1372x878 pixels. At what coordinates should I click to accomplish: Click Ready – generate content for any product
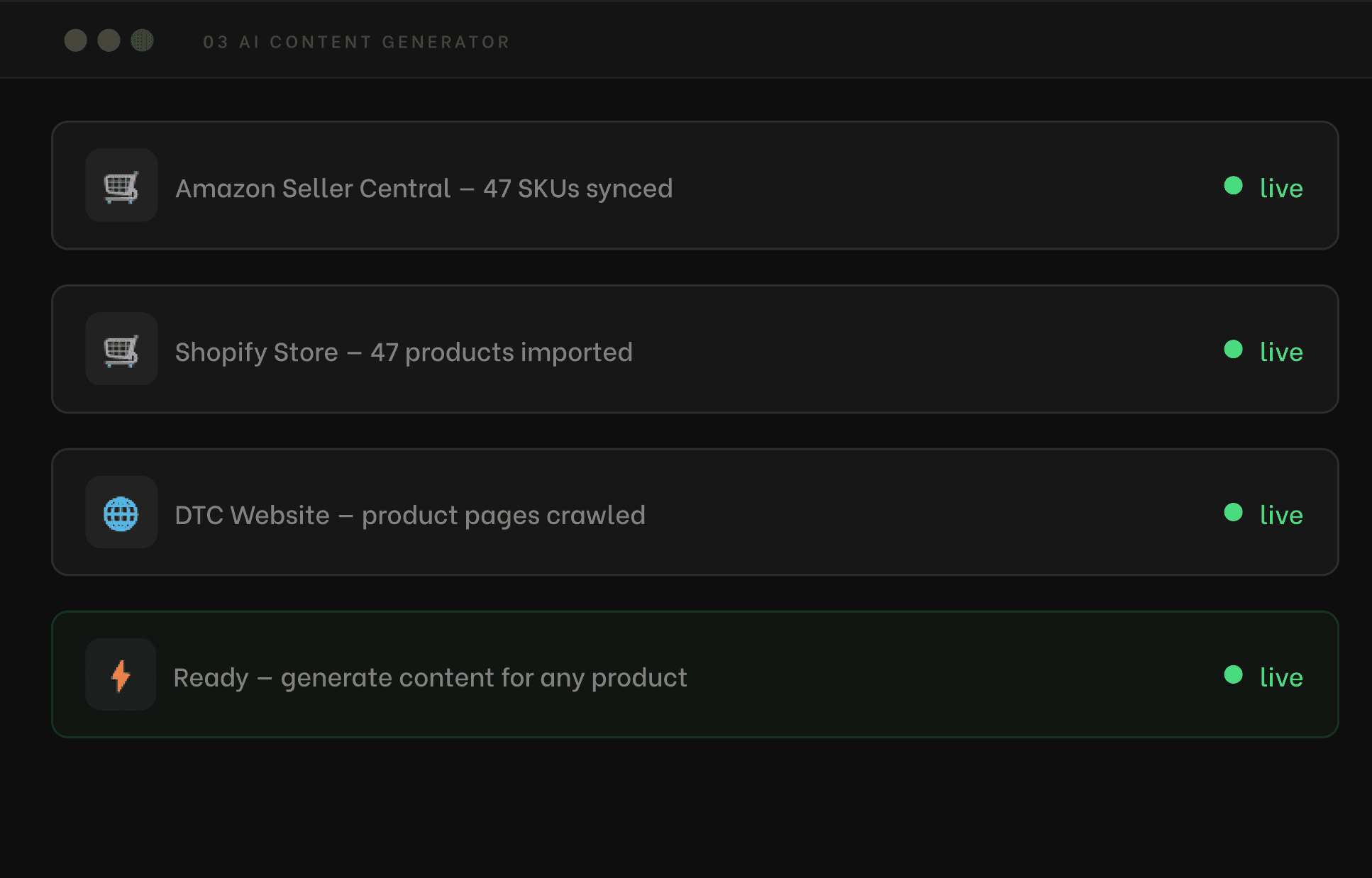click(430, 678)
